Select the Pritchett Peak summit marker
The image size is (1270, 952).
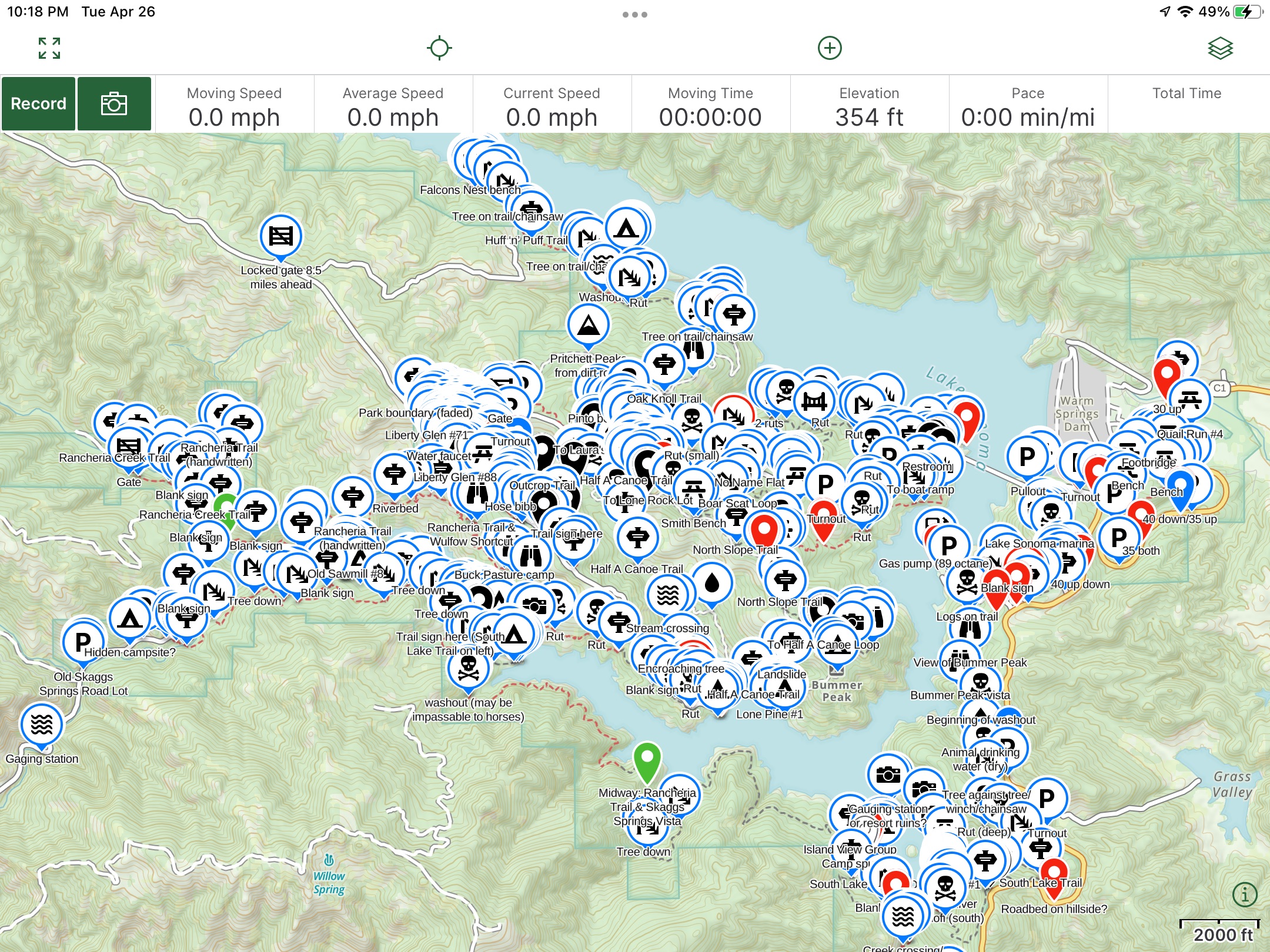(588, 324)
